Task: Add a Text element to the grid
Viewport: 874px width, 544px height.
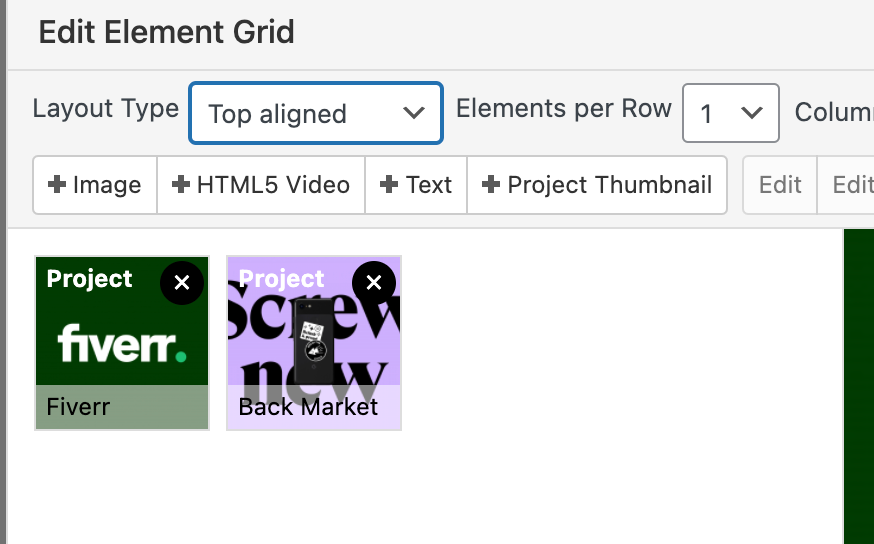Action: [x=416, y=185]
